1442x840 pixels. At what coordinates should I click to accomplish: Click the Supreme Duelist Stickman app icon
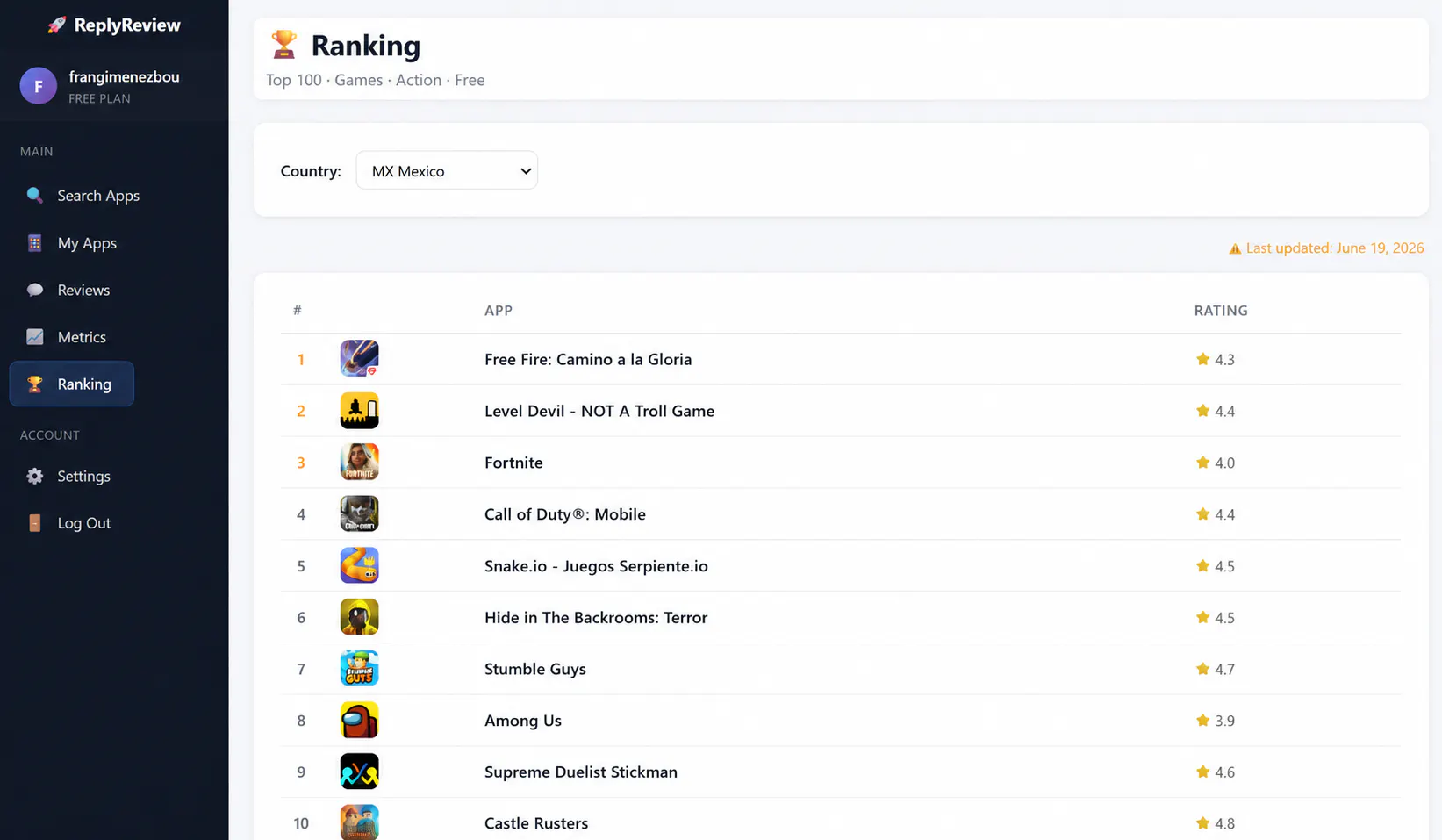[x=360, y=772]
